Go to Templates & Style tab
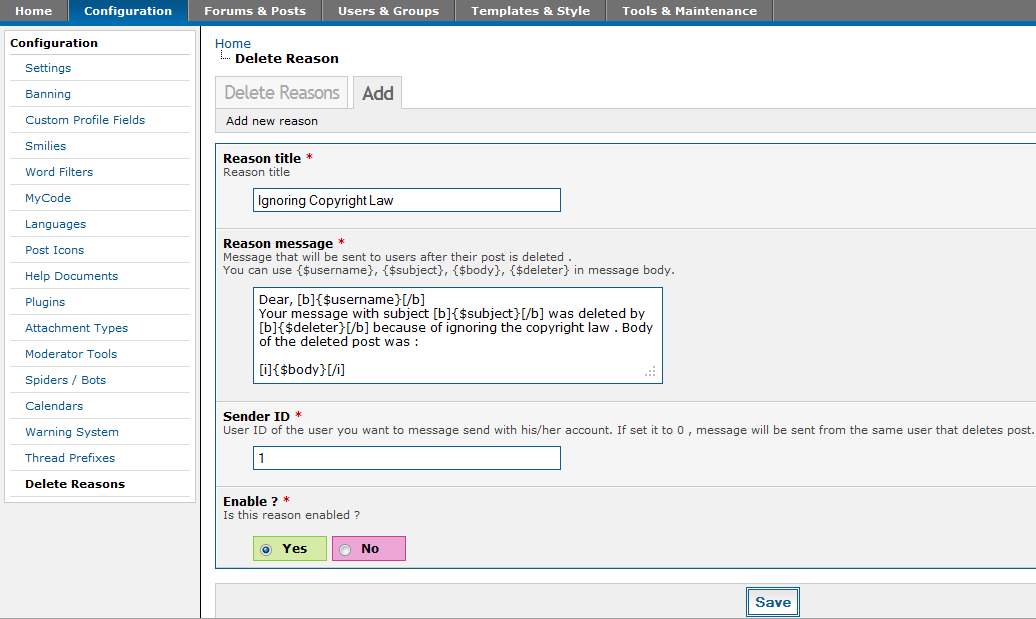1036x619 pixels. pos(530,11)
